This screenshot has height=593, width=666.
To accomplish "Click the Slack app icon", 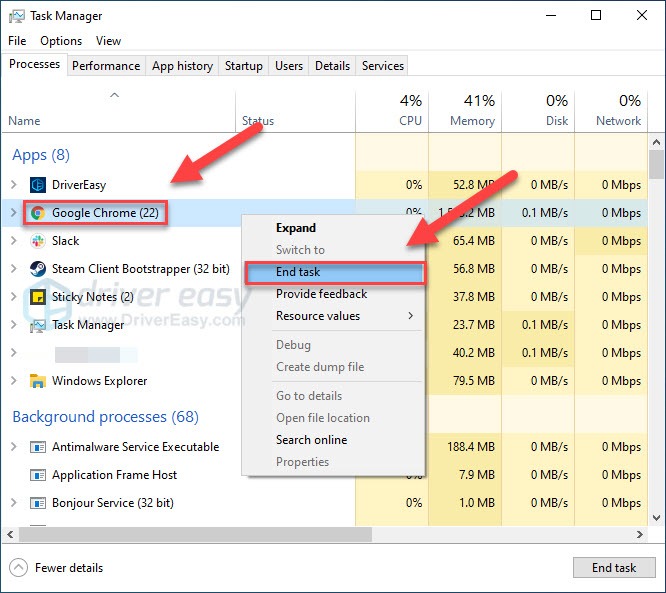I will (38, 241).
